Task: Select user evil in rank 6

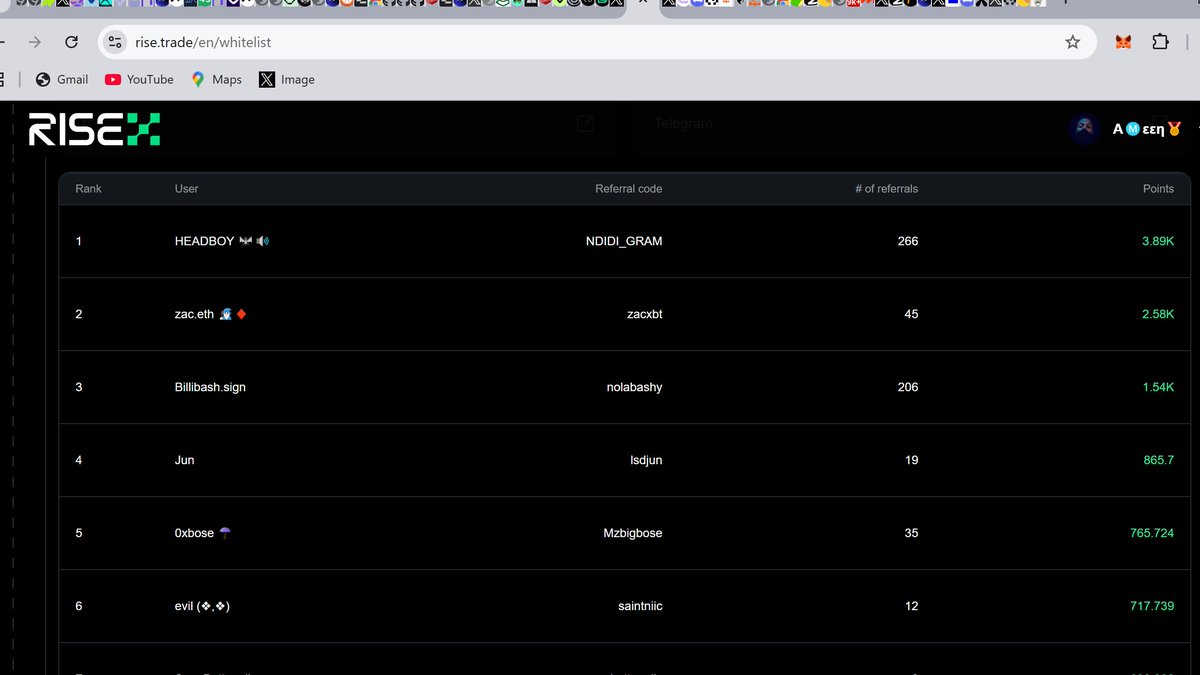Action: 202,606
